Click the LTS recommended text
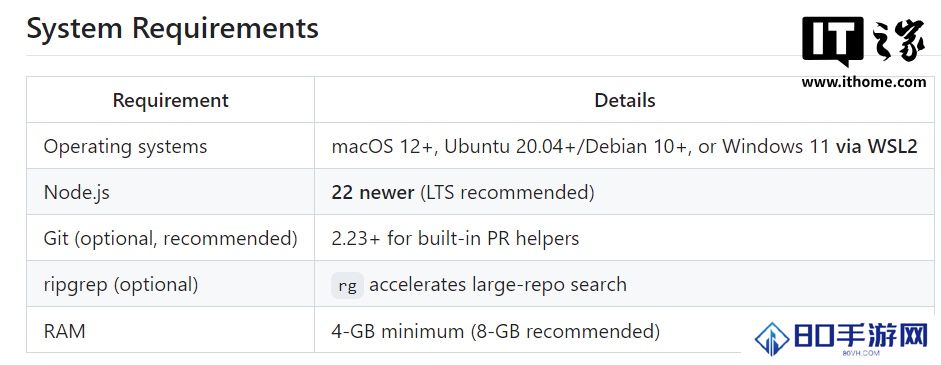 pyautogui.click(x=507, y=193)
